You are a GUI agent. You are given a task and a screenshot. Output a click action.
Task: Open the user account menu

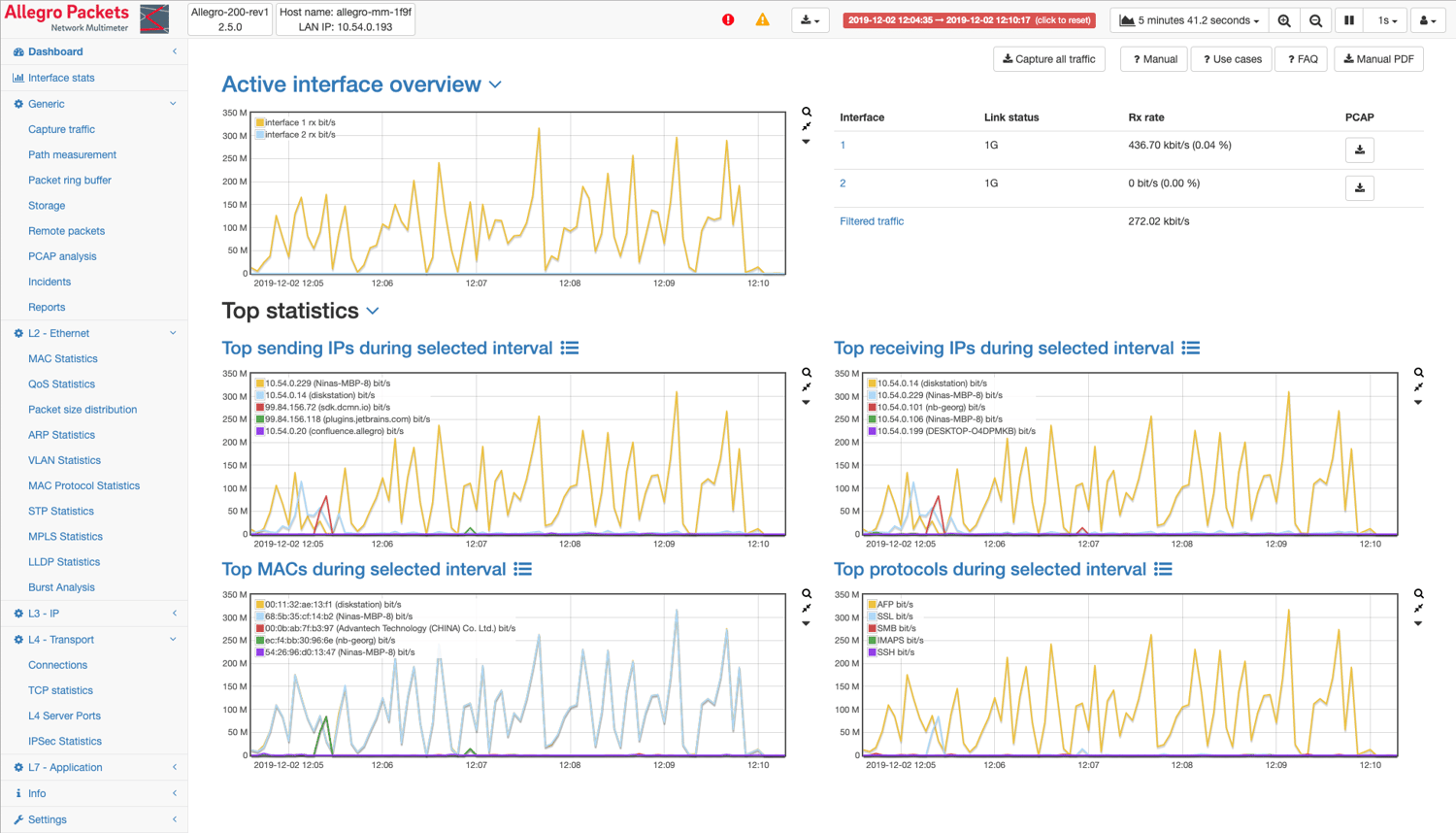click(x=1427, y=18)
